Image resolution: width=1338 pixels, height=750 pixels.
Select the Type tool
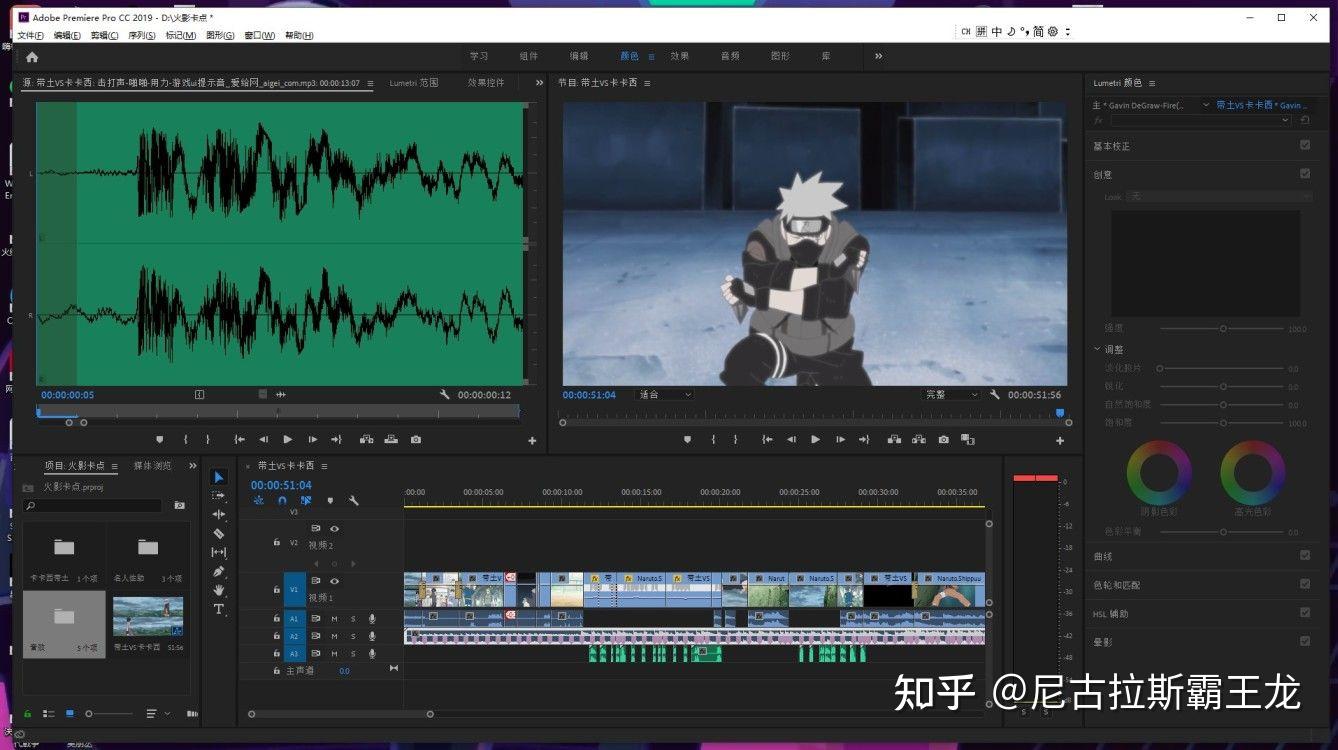click(219, 609)
